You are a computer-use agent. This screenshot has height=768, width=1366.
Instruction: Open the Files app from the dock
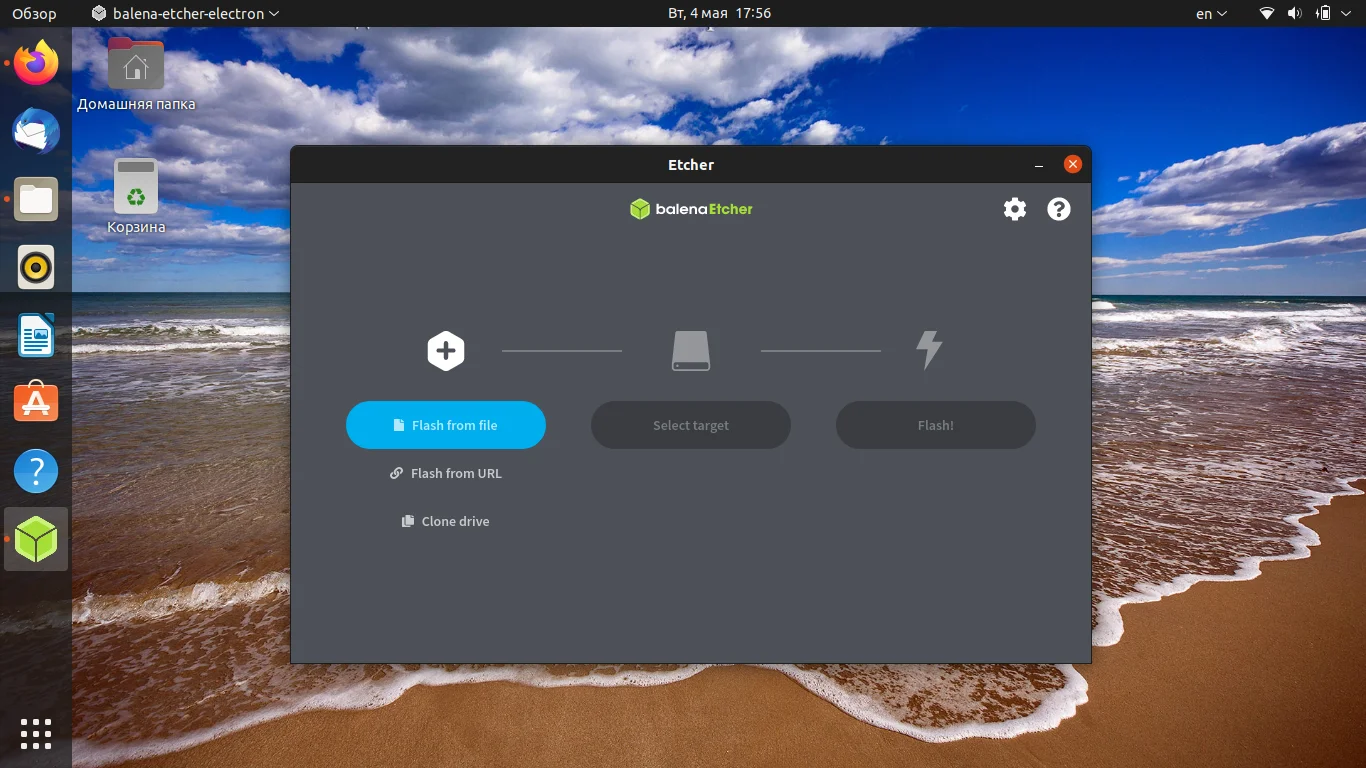pyautogui.click(x=35, y=199)
